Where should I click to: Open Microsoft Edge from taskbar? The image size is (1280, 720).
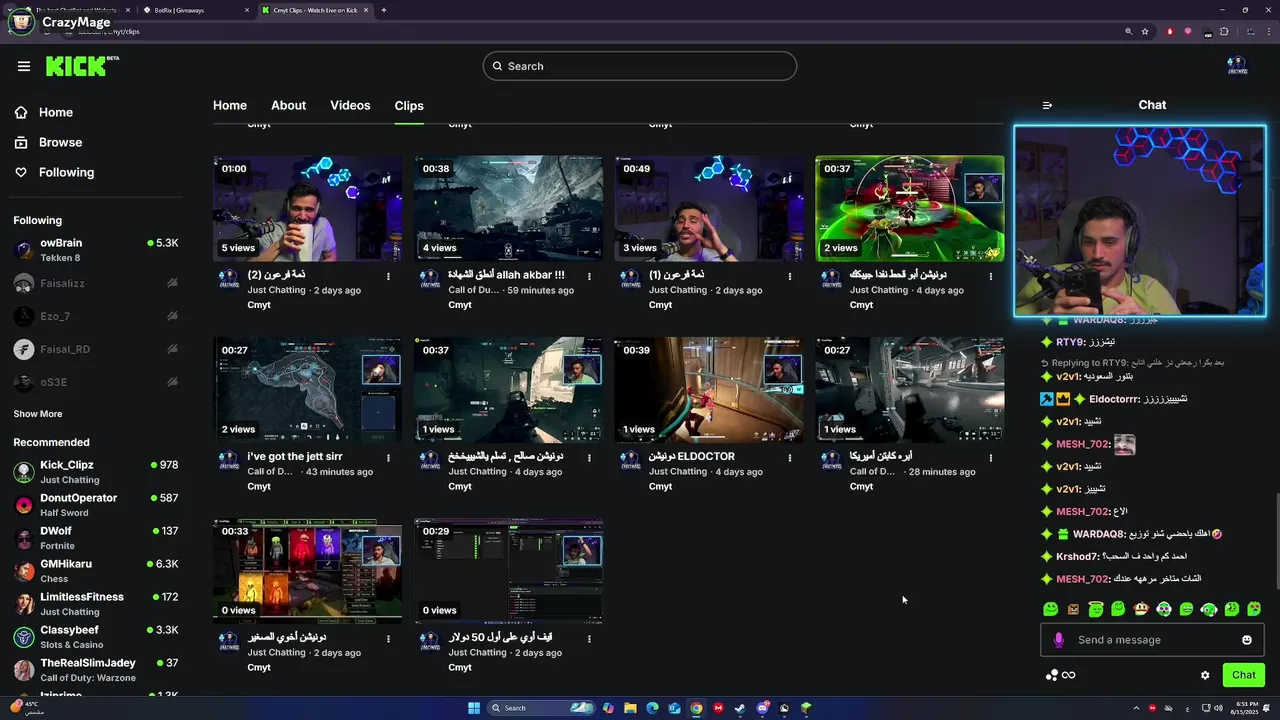click(x=652, y=708)
